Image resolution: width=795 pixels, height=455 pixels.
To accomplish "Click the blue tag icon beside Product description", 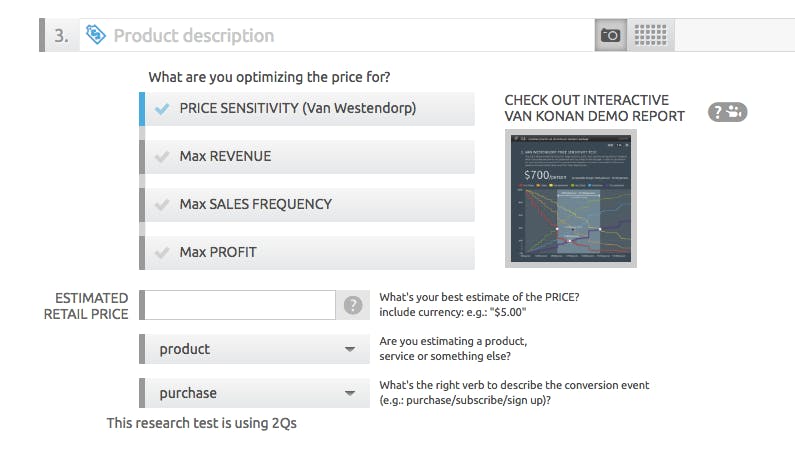I will click(x=96, y=35).
